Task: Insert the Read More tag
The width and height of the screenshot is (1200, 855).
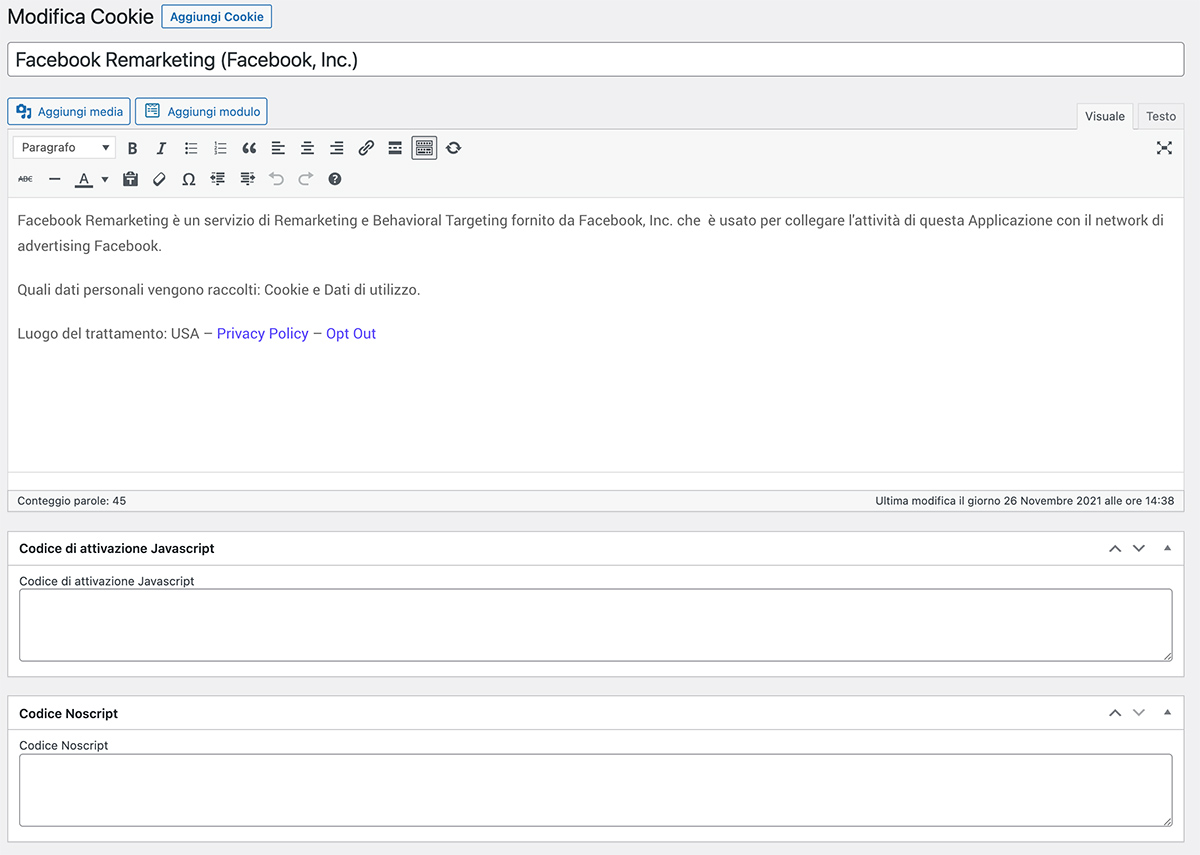Action: (395, 148)
